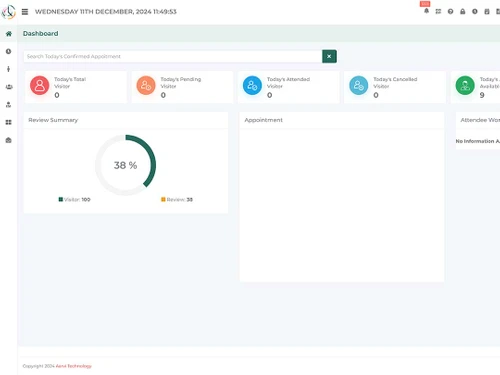500x375 pixels.
Task: Click the "Attendee Wo..." panel heading
Action: click(480, 120)
